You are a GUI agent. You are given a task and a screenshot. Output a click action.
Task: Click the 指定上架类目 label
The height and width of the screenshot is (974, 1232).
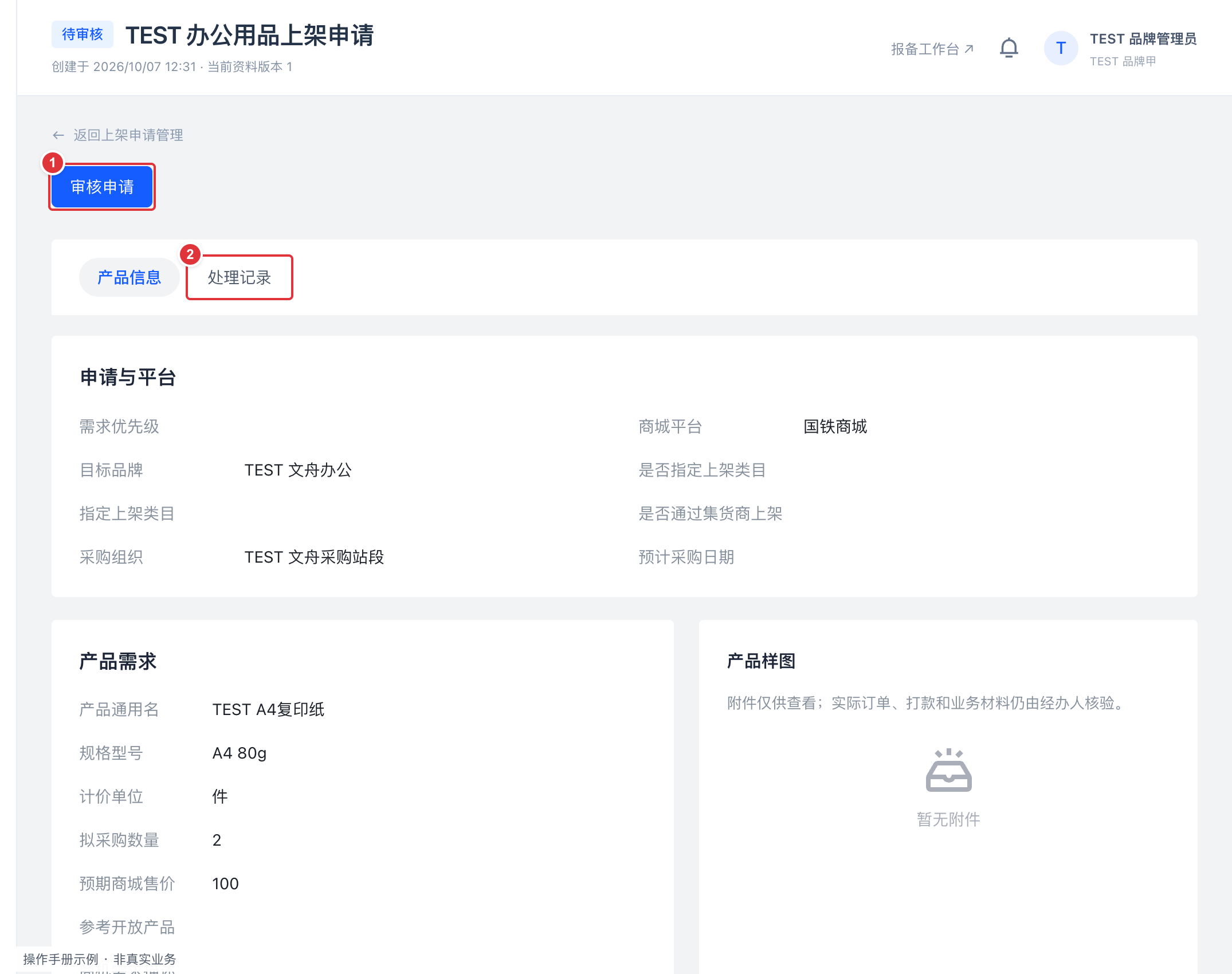(127, 514)
